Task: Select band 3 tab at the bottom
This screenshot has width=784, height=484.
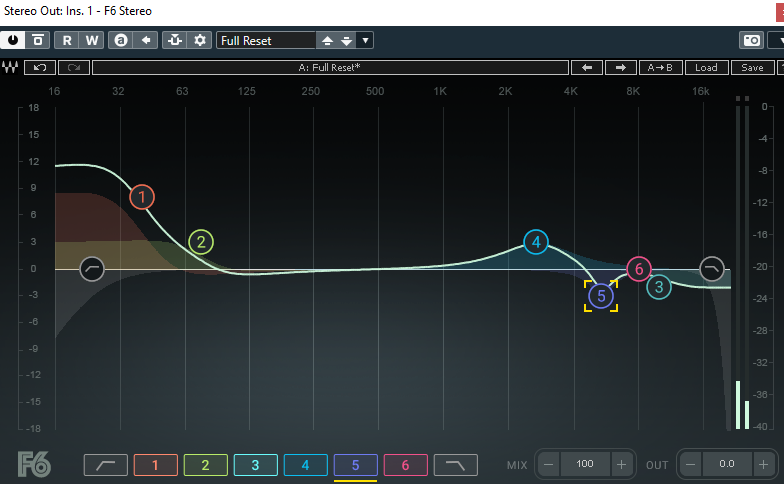Action: (x=255, y=465)
